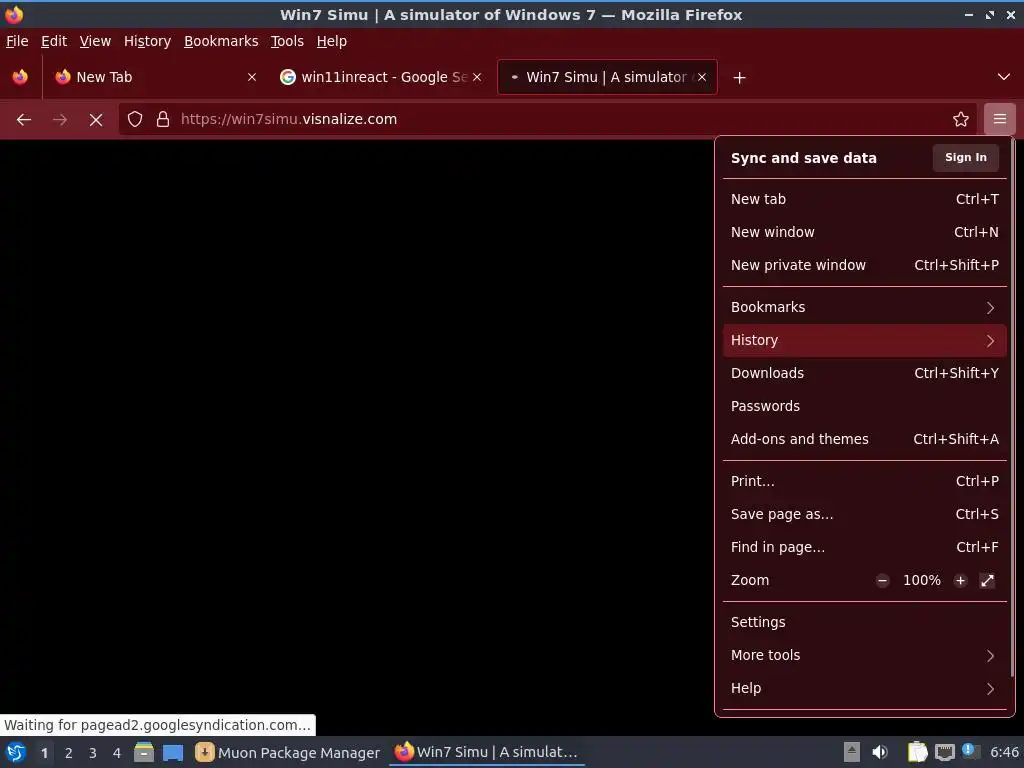Open the list all tabs chevron
Image resolution: width=1024 pixels, height=768 pixels.
pos(1004,77)
